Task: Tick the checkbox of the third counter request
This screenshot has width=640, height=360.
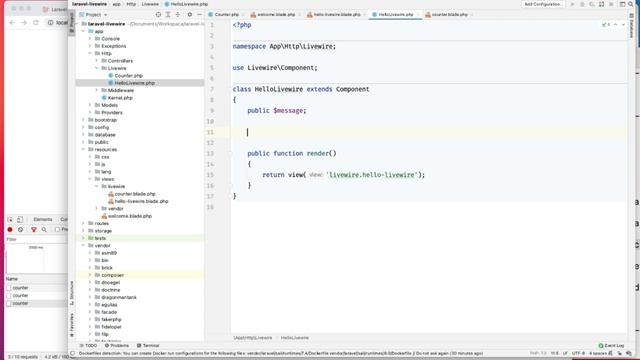Action: click(9, 303)
